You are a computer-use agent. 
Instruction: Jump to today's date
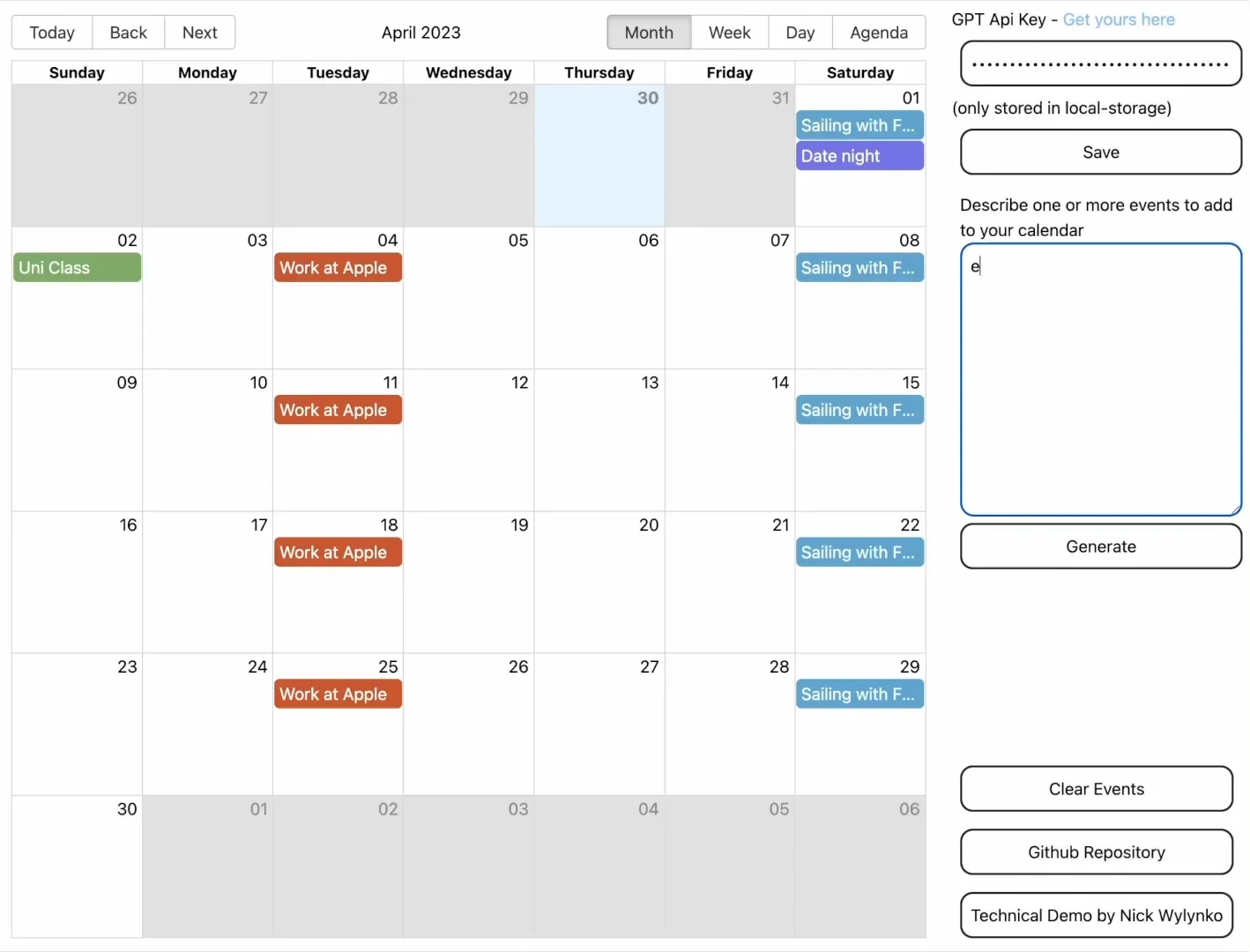(50, 32)
